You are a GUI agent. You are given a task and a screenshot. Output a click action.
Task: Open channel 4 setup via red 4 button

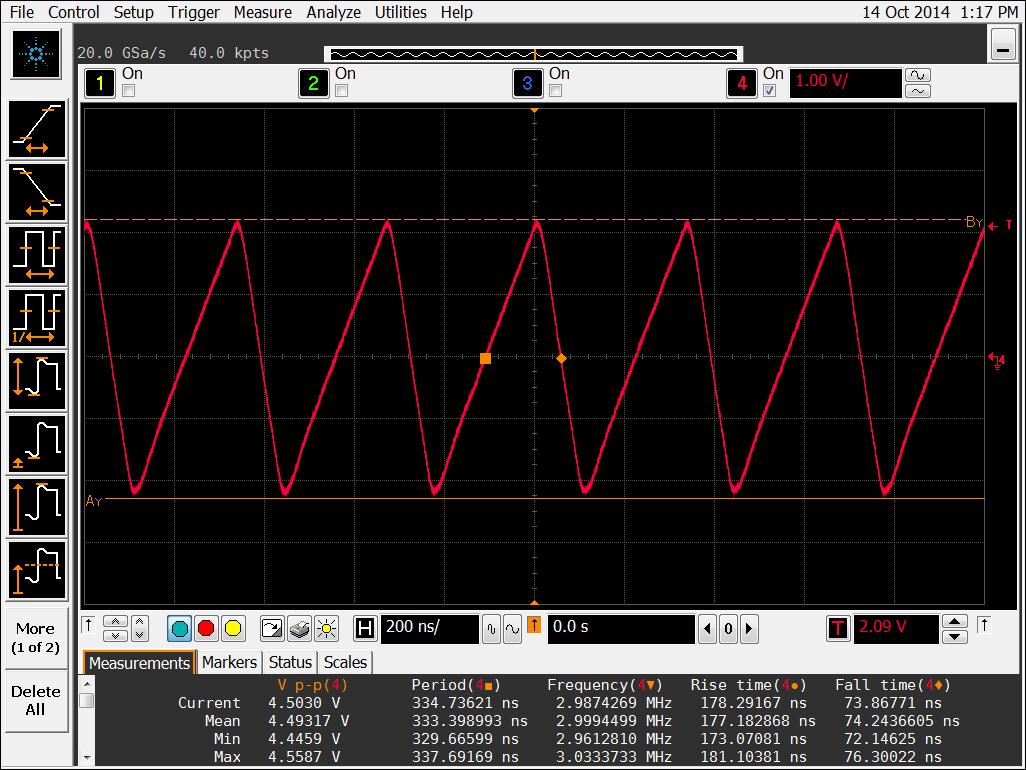pyautogui.click(x=741, y=83)
